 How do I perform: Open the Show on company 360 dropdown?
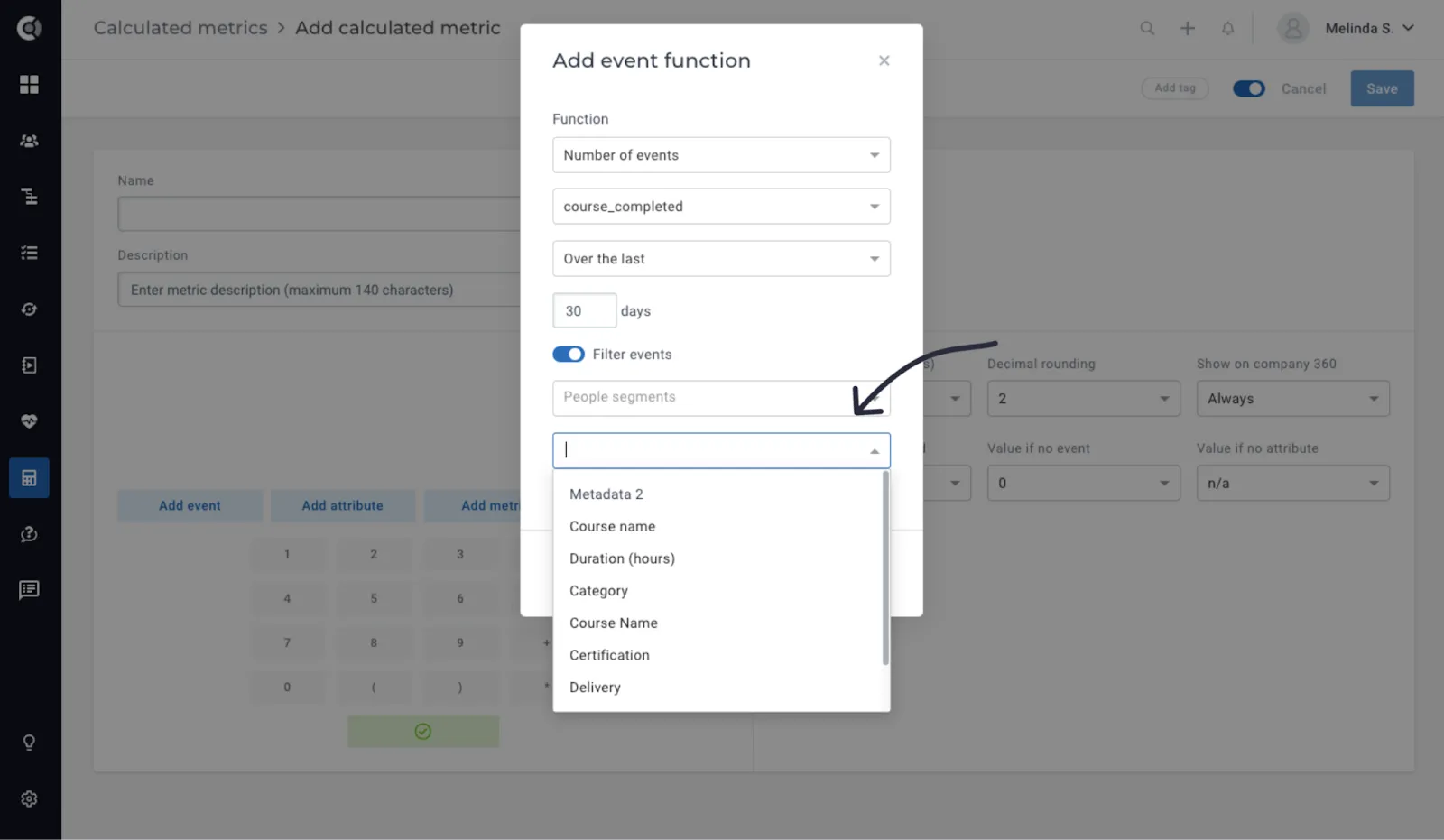tap(1292, 399)
